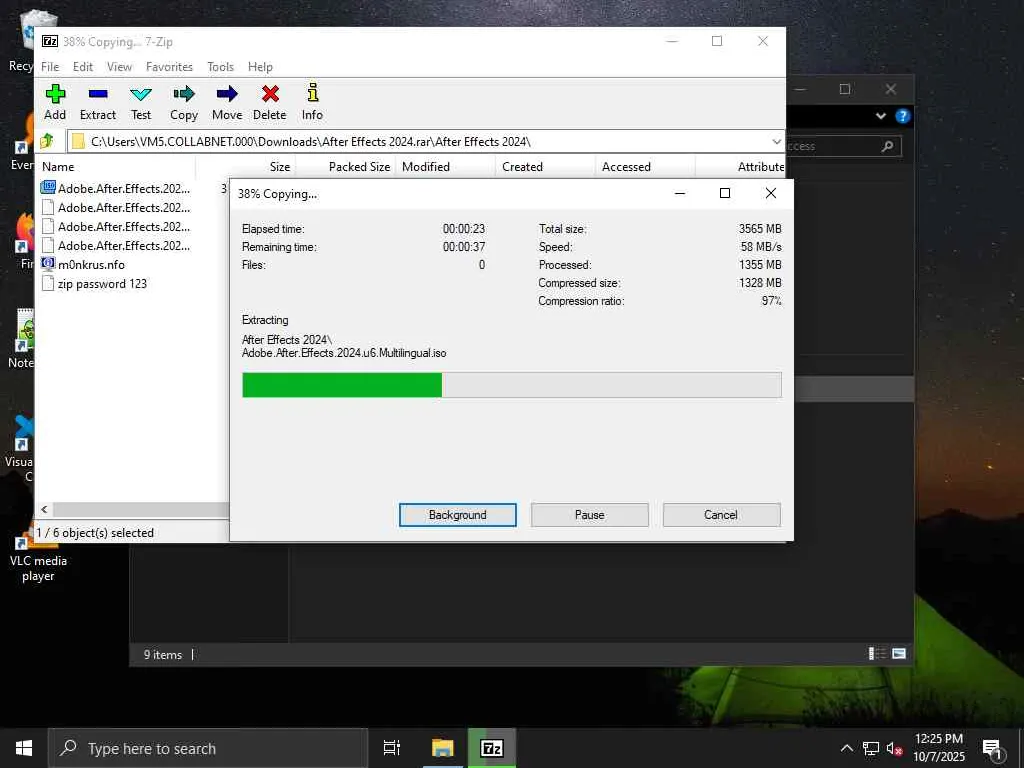Cancel the copying operation
The image size is (1024, 768).
(721, 515)
